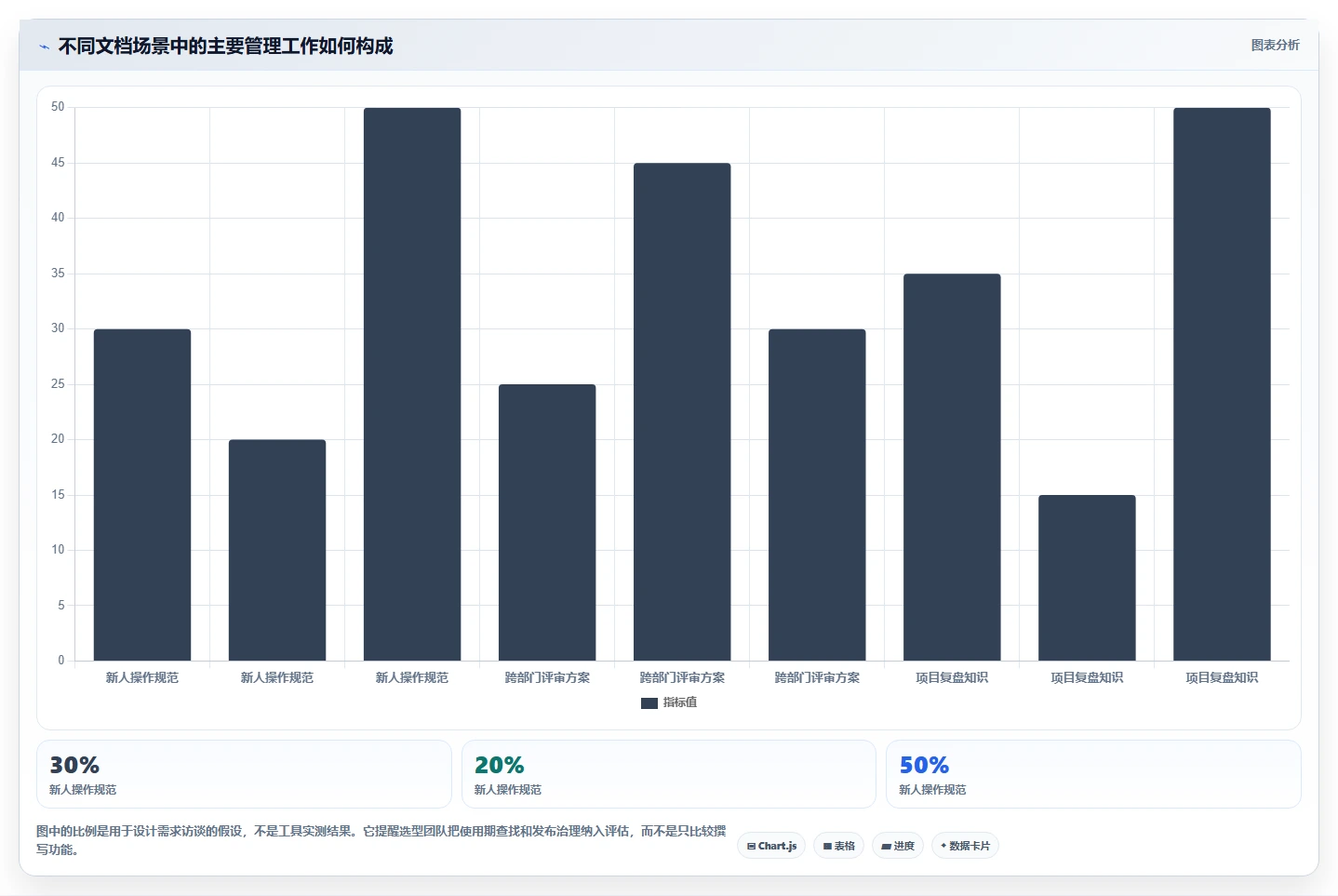Image resolution: width=1338 pixels, height=896 pixels.
Task: Click the 跨部门评审方案 bar valued 25
Action: click(547, 523)
